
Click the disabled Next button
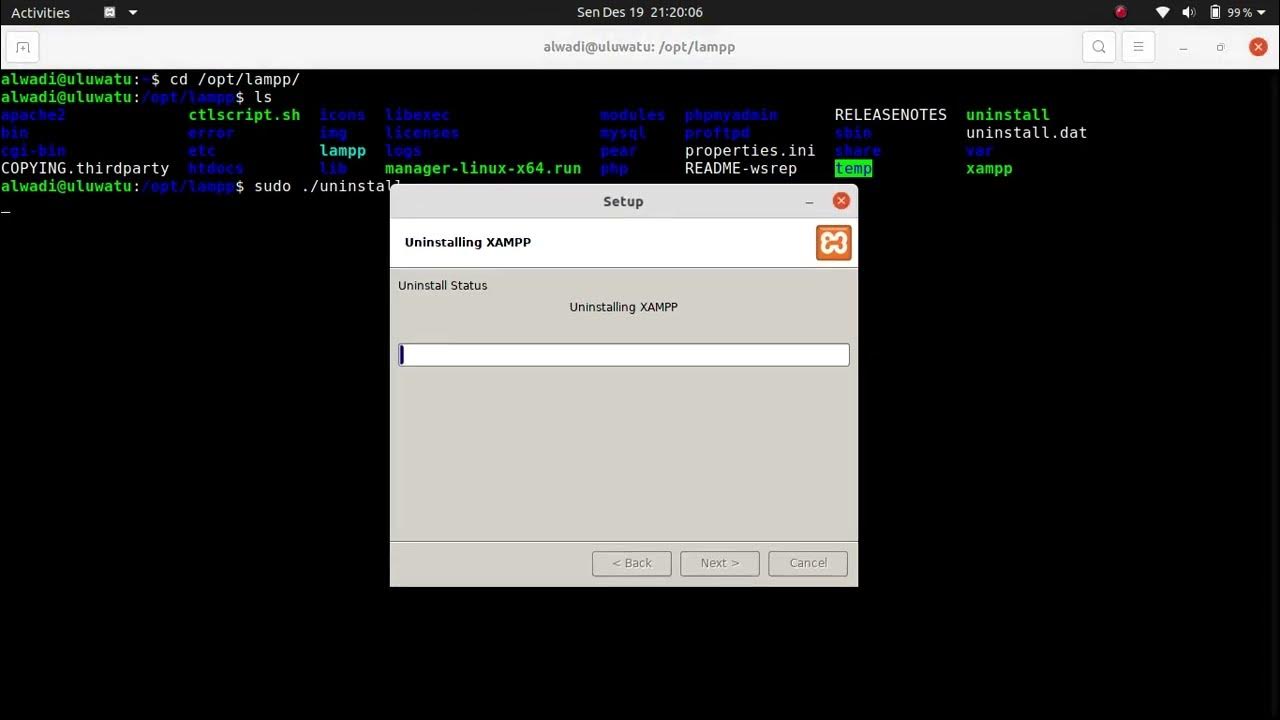tap(720, 563)
